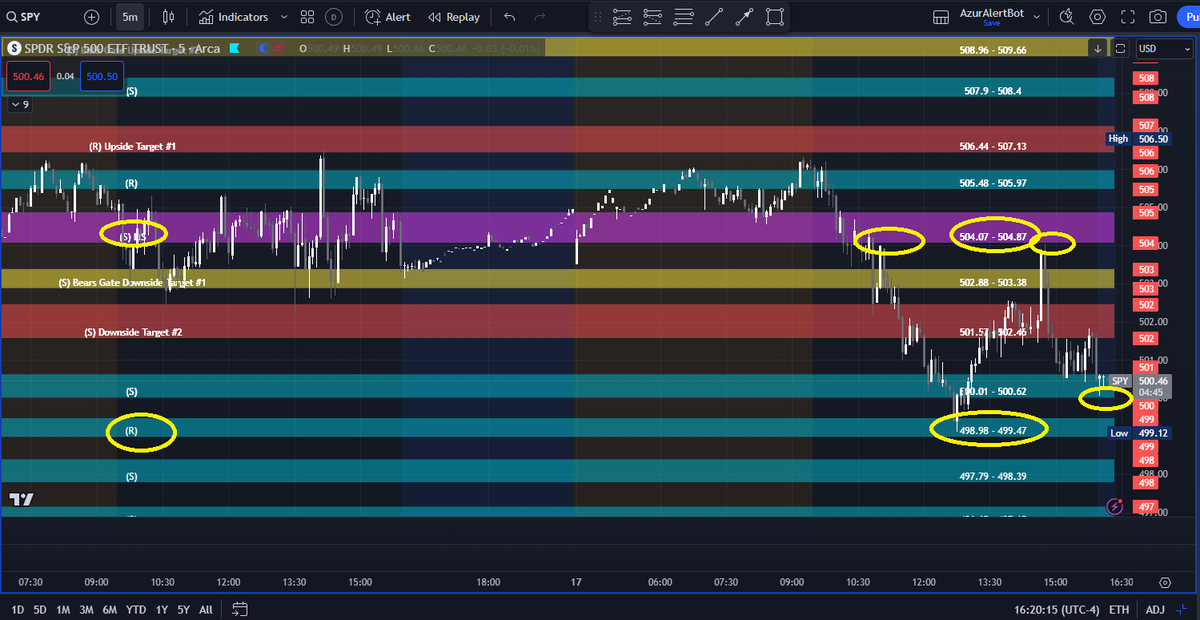This screenshot has height=620, width=1200.
Task: Toggle ADJ dividend adjustment
Action: pyautogui.click(x=1154, y=609)
